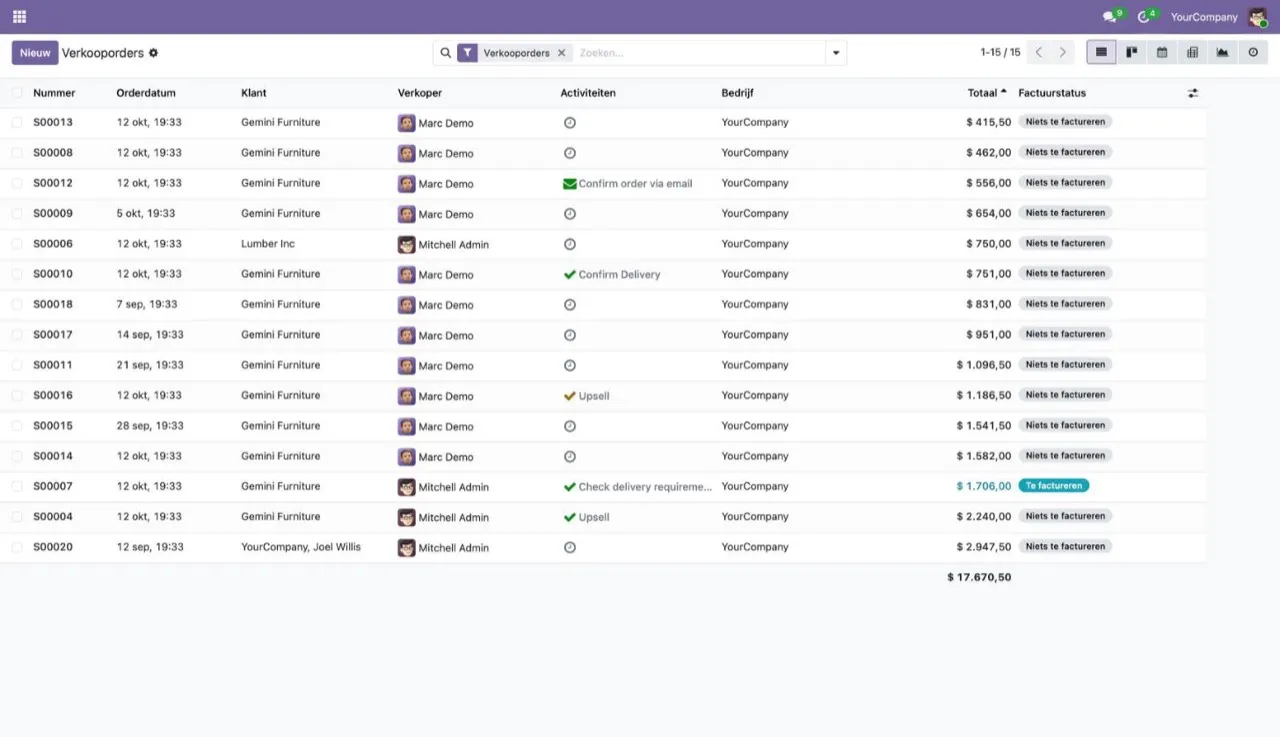
Task: Remove the Verkooporders filter facet
Action: pos(562,53)
